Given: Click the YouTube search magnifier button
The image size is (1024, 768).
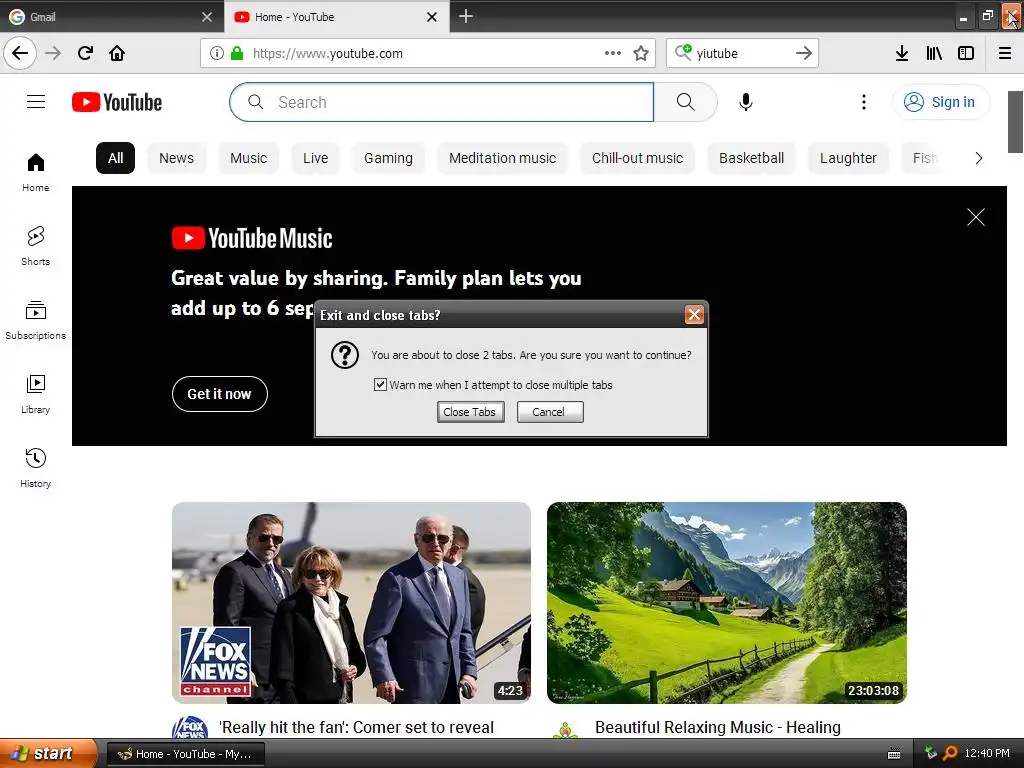Looking at the screenshot, I should (x=686, y=102).
